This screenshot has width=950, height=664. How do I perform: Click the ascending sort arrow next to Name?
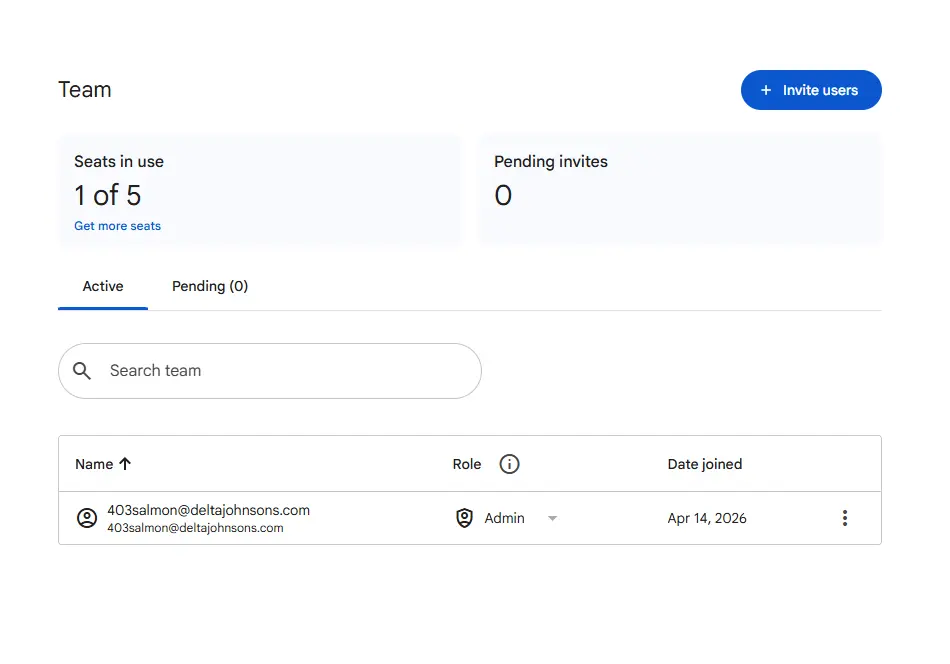tap(125, 464)
